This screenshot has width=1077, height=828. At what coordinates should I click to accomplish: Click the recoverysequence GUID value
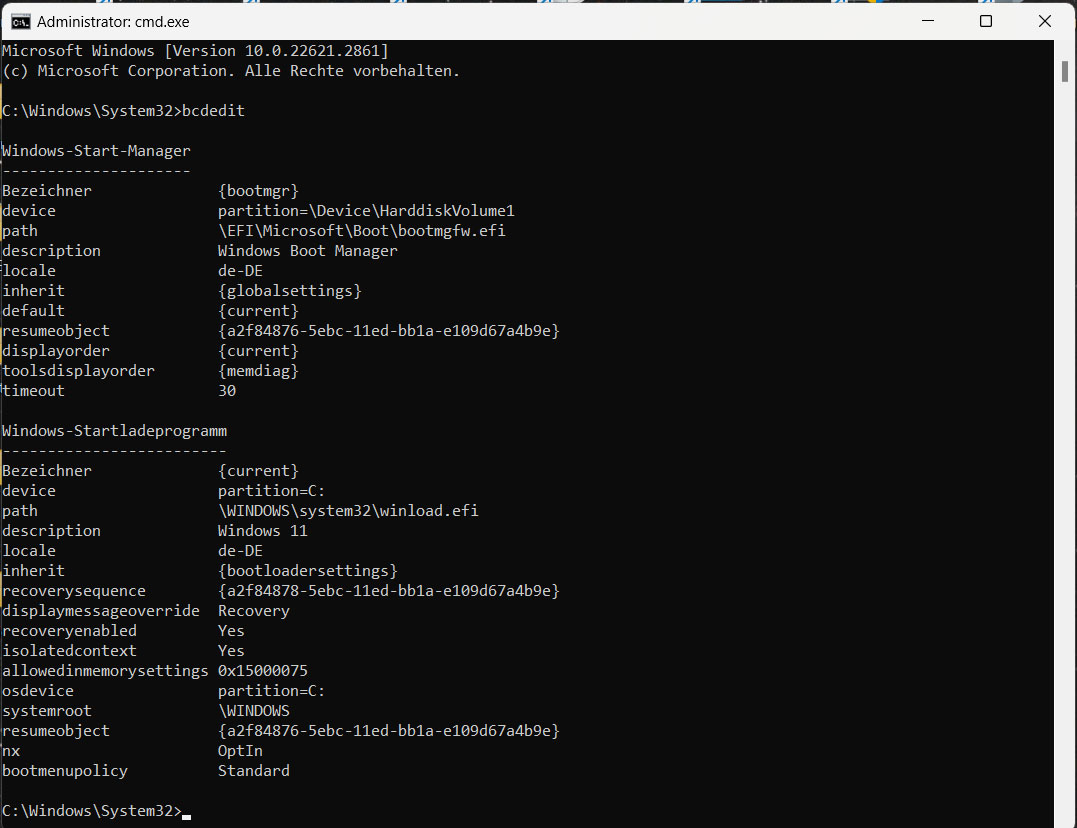pos(388,591)
